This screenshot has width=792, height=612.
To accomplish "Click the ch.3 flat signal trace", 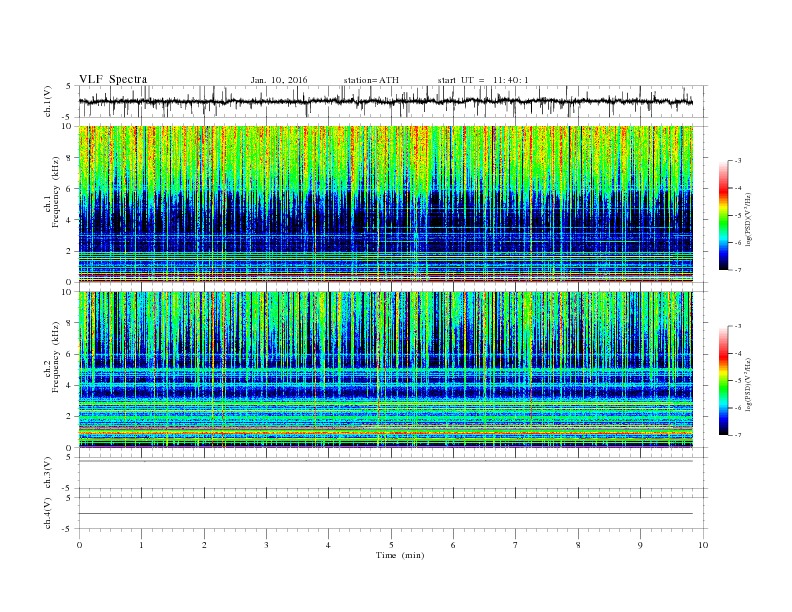I will click(x=386, y=461).
